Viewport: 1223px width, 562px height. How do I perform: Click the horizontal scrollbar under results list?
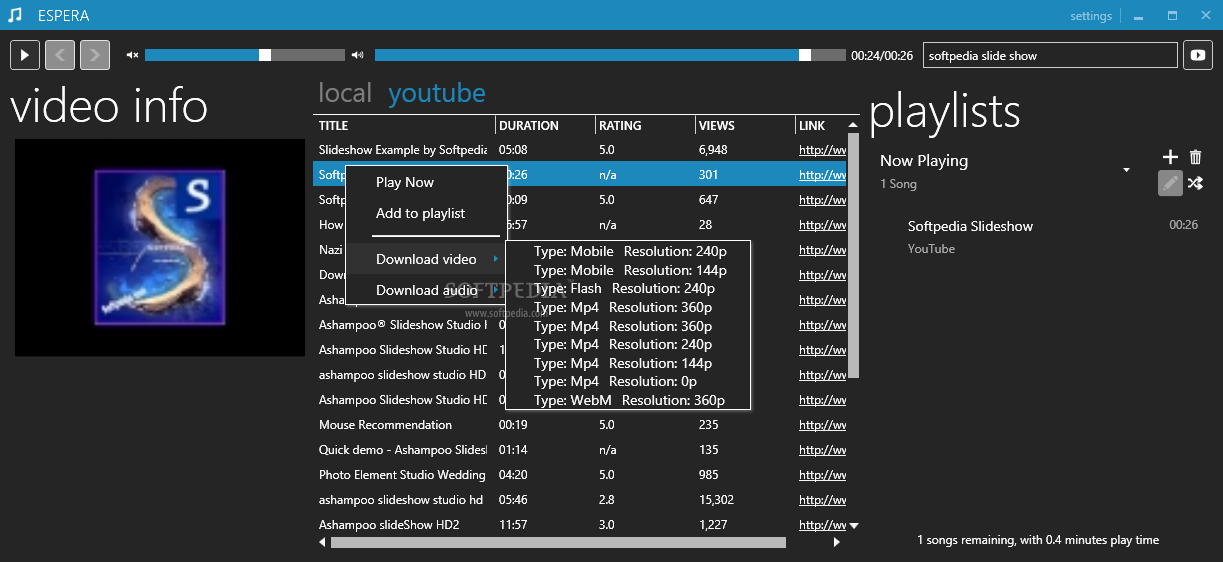(558, 542)
